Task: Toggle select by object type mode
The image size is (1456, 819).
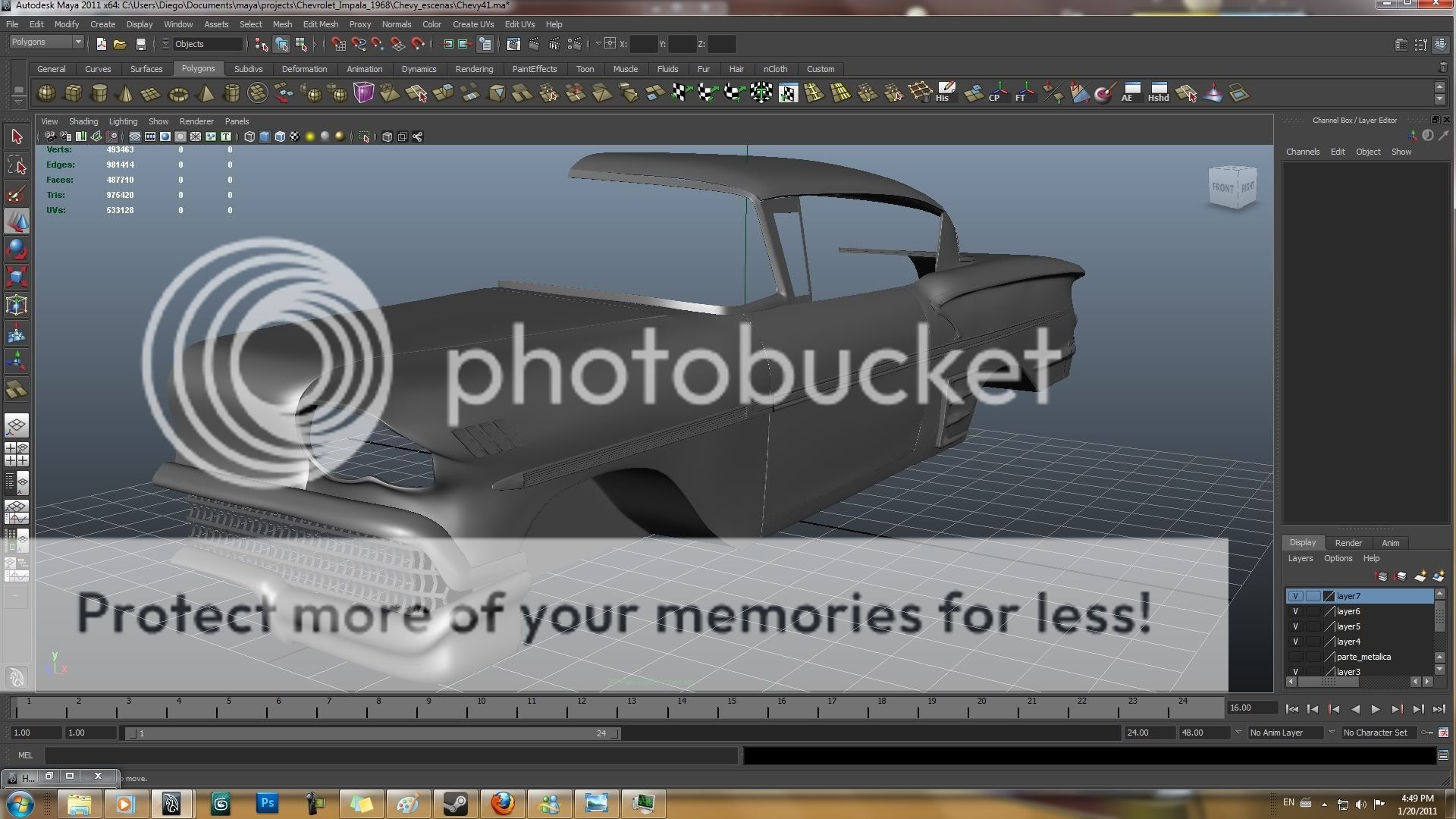Action: pos(281,44)
